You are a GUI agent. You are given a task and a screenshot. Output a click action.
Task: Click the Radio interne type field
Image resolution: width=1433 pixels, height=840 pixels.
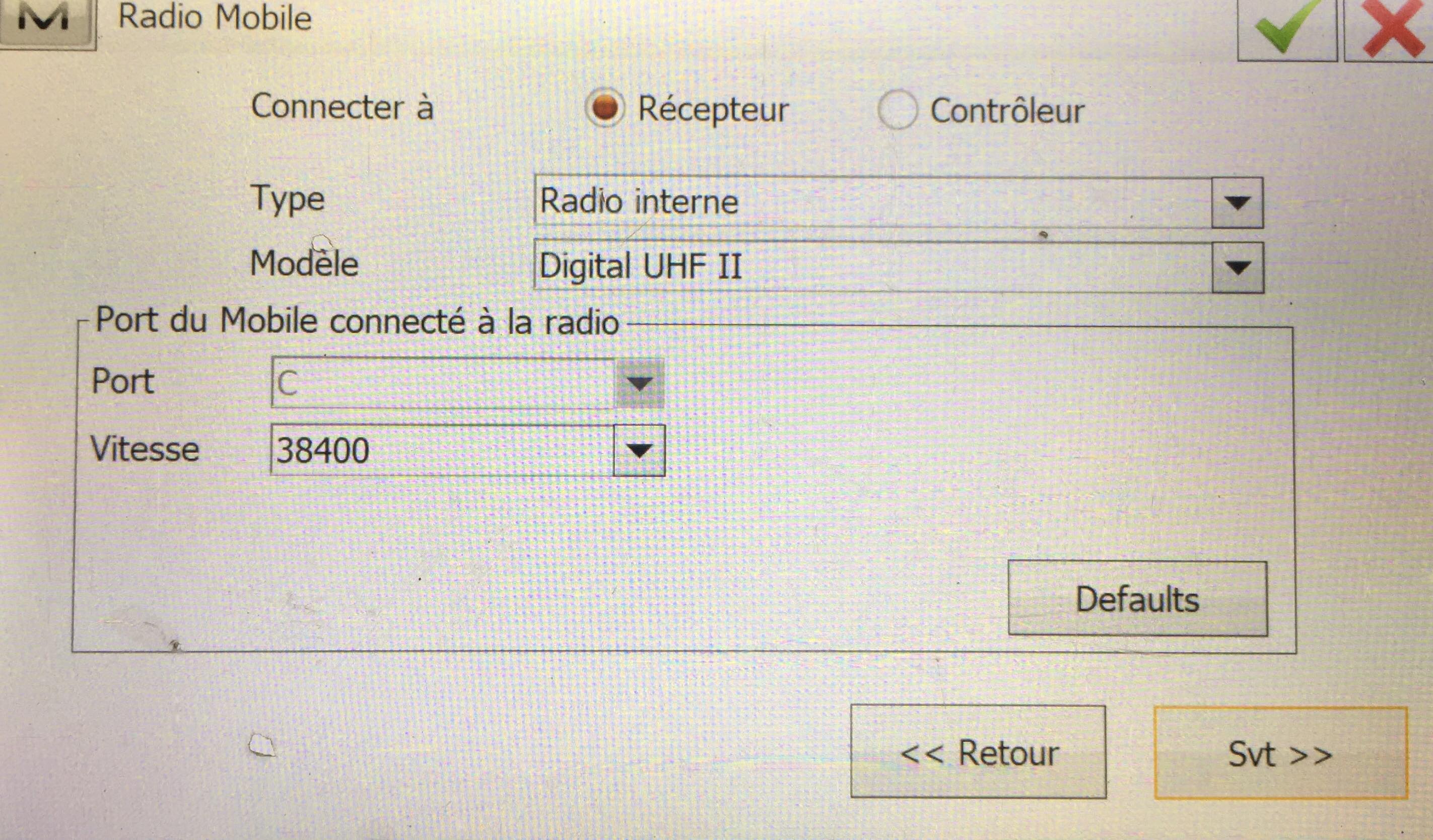pos(873,202)
